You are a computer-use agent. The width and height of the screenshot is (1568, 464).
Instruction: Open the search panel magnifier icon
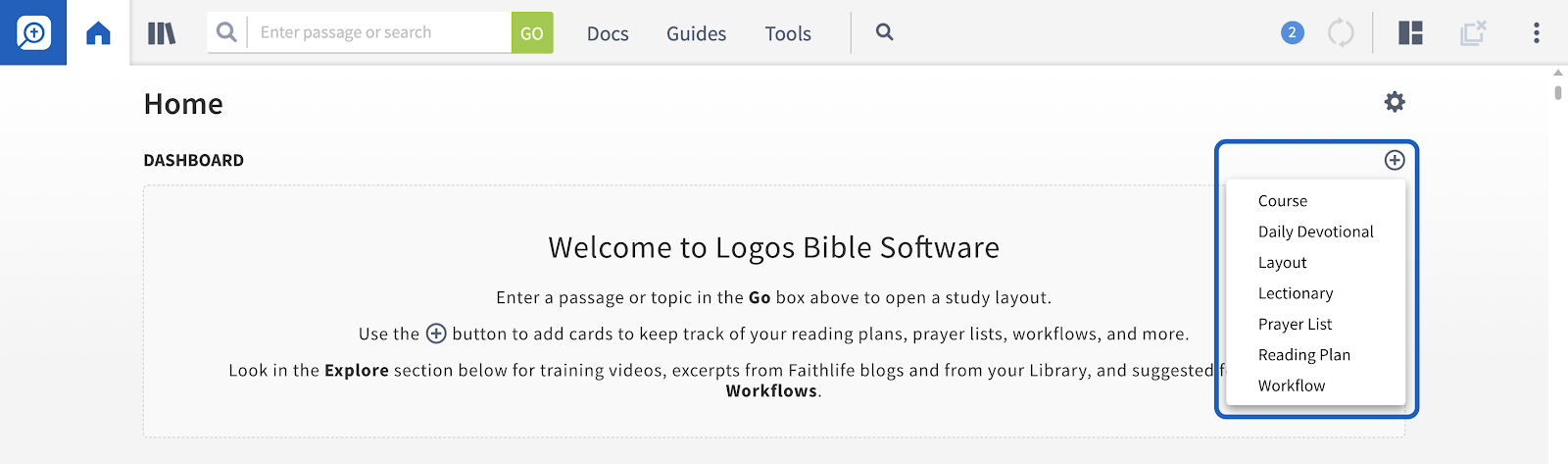click(x=884, y=32)
